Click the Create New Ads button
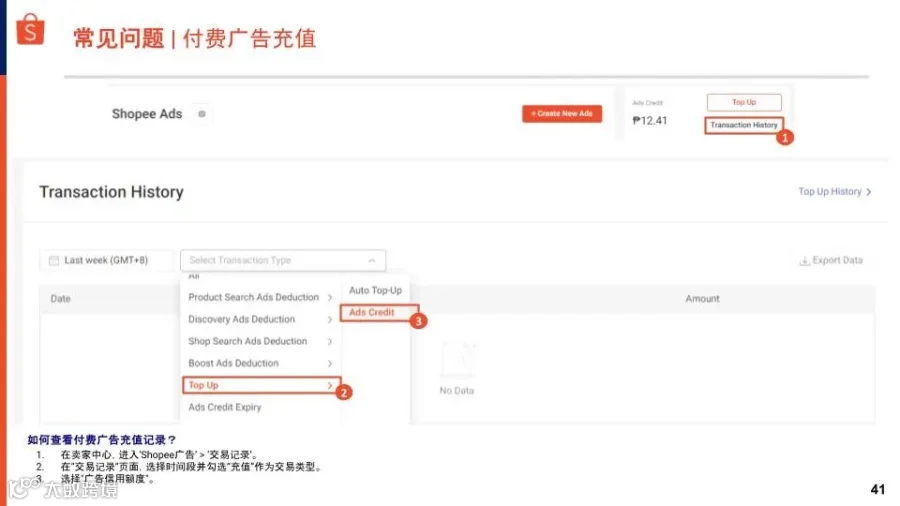 click(562, 114)
